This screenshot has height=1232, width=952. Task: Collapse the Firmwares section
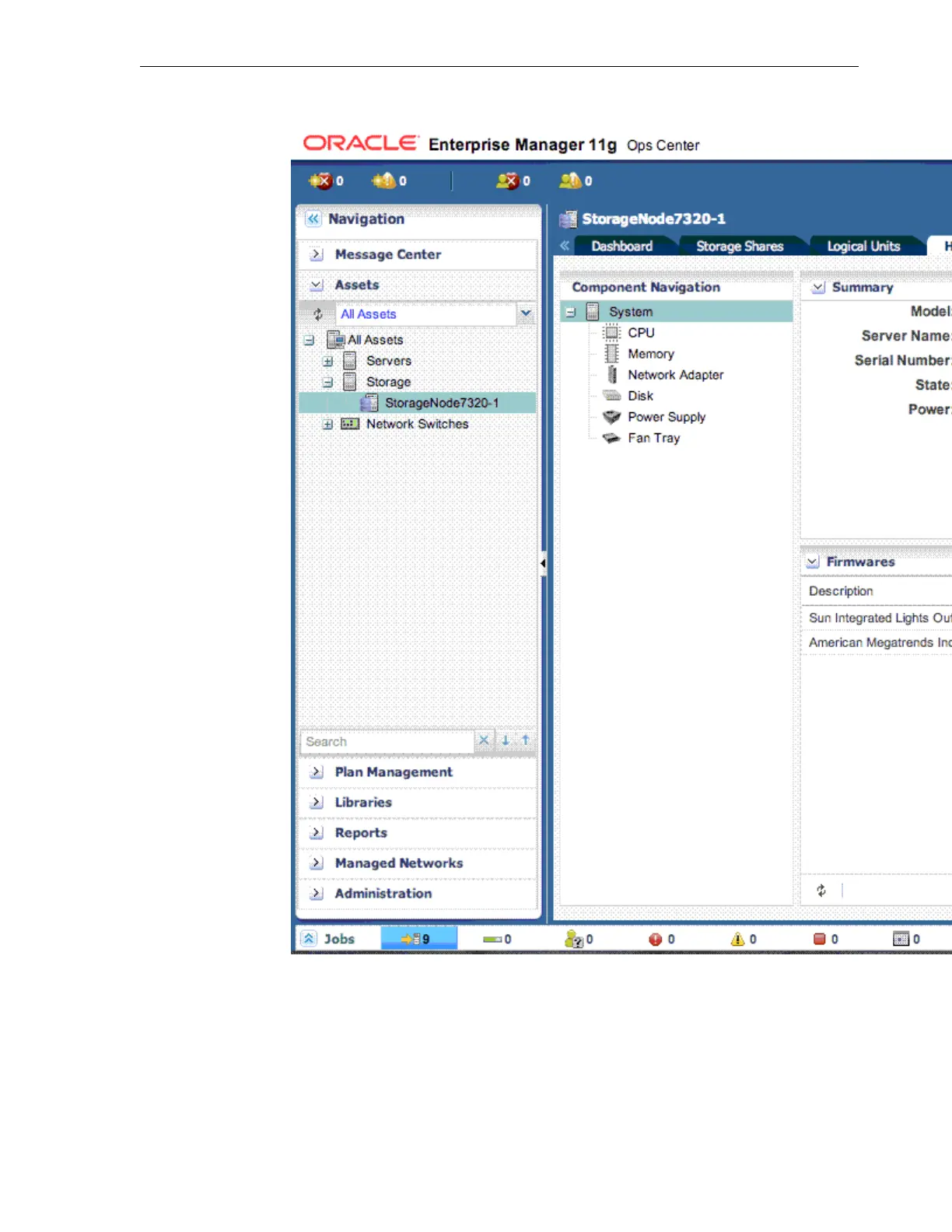pos(813,562)
